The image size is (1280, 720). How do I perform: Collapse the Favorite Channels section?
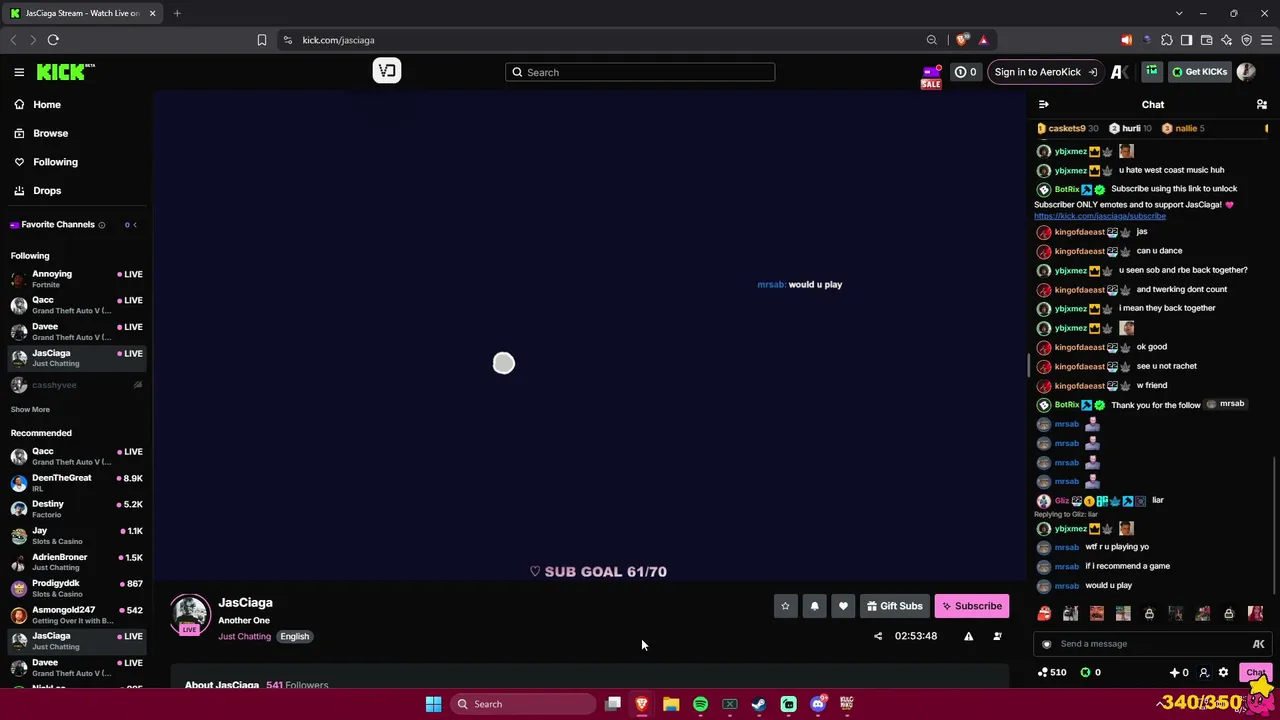135,225
